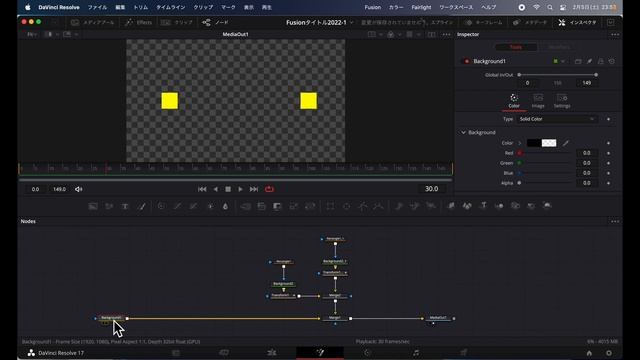This screenshot has width=640, height=360.
Task: Toggle the ノード panel button
Action: coord(216,22)
